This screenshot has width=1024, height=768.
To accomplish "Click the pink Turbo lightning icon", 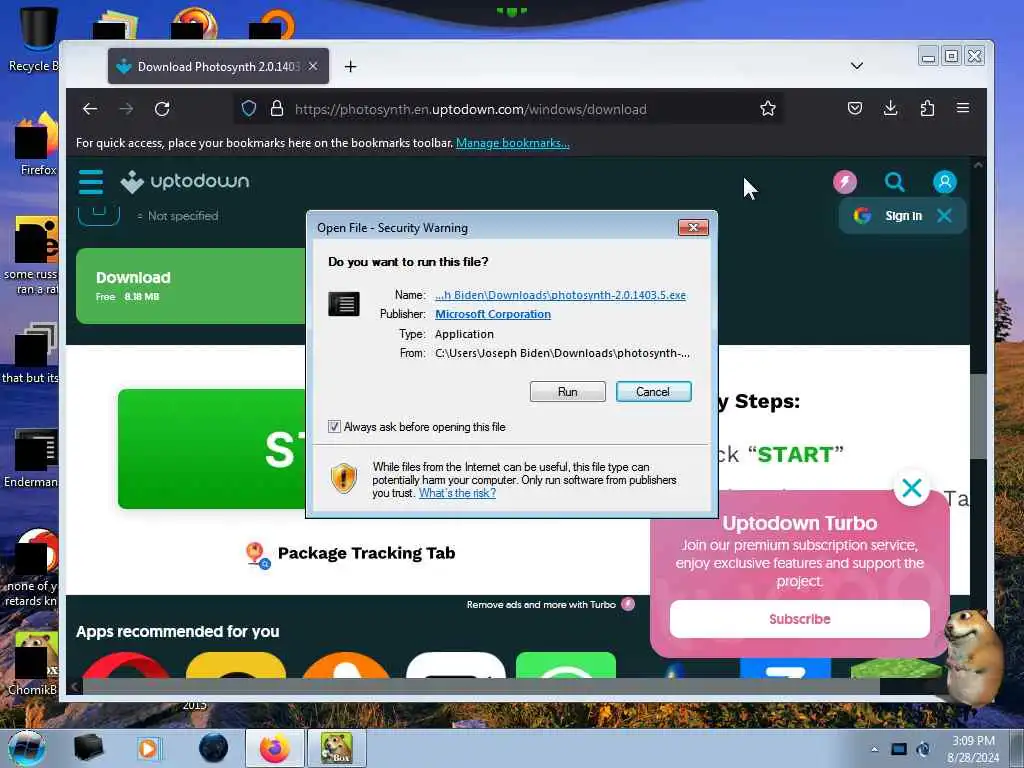I will click(x=845, y=182).
